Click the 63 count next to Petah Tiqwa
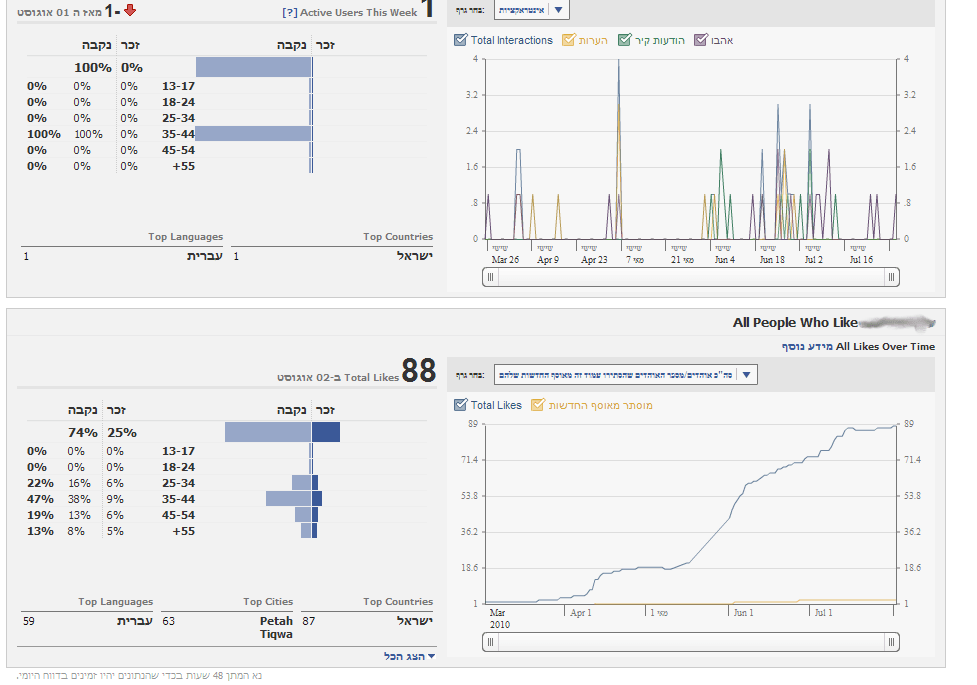The image size is (977, 685). click(x=169, y=621)
